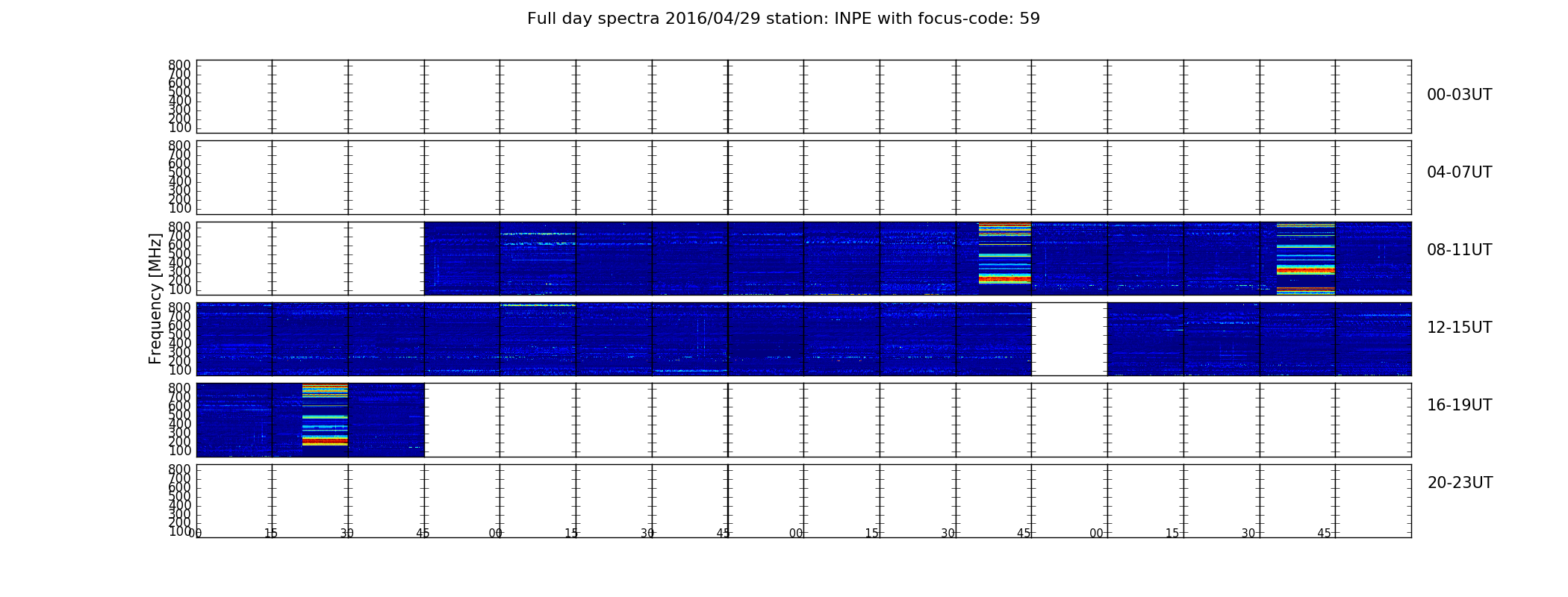Viewport: 1568px width, 597px height.
Task: Click the "800" tick label of the 20-23UT panel
Action: [179, 469]
